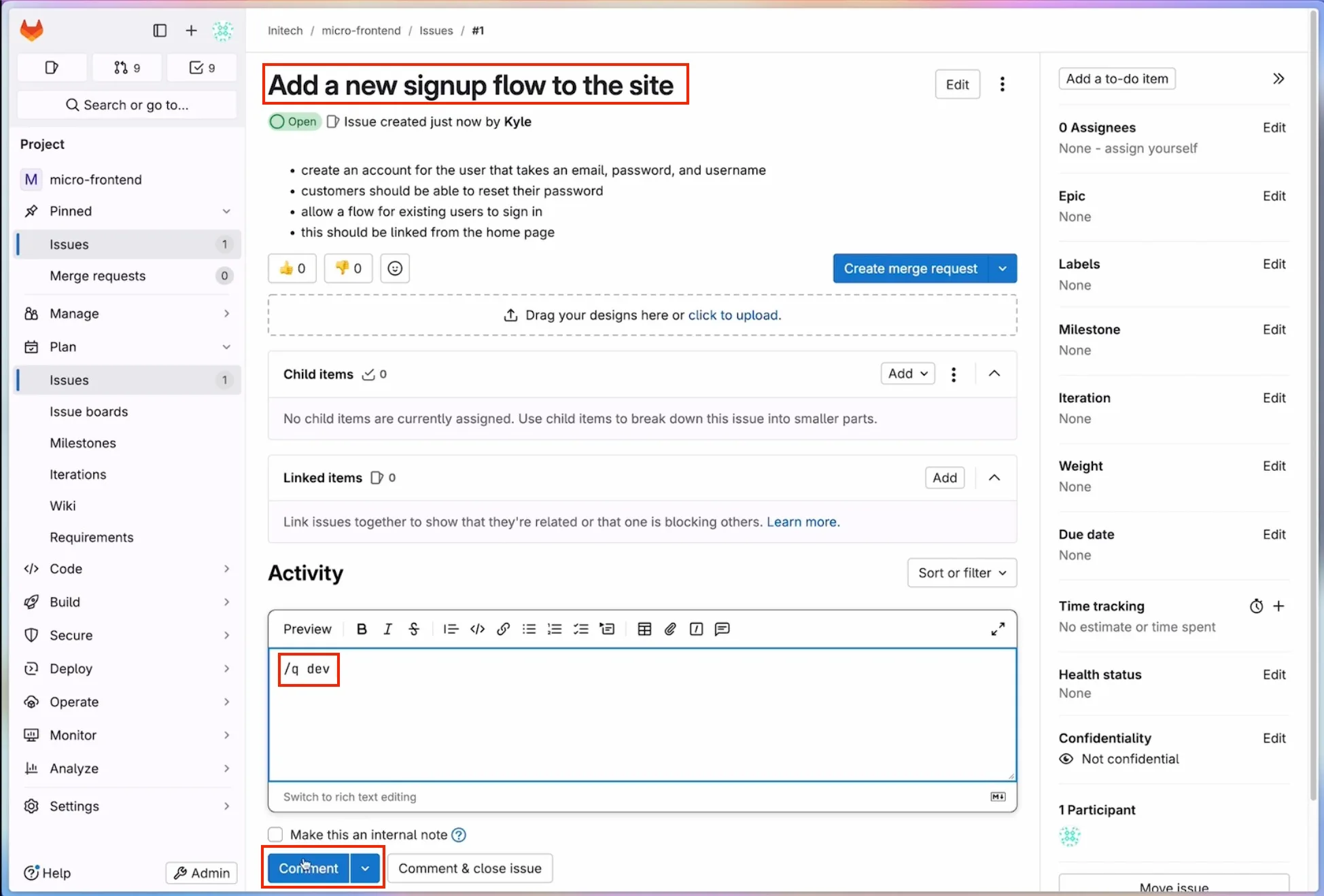Image resolution: width=1324 pixels, height=896 pixels.
Task: Click Learn more linked items link
Action: (x=801, y=521)
